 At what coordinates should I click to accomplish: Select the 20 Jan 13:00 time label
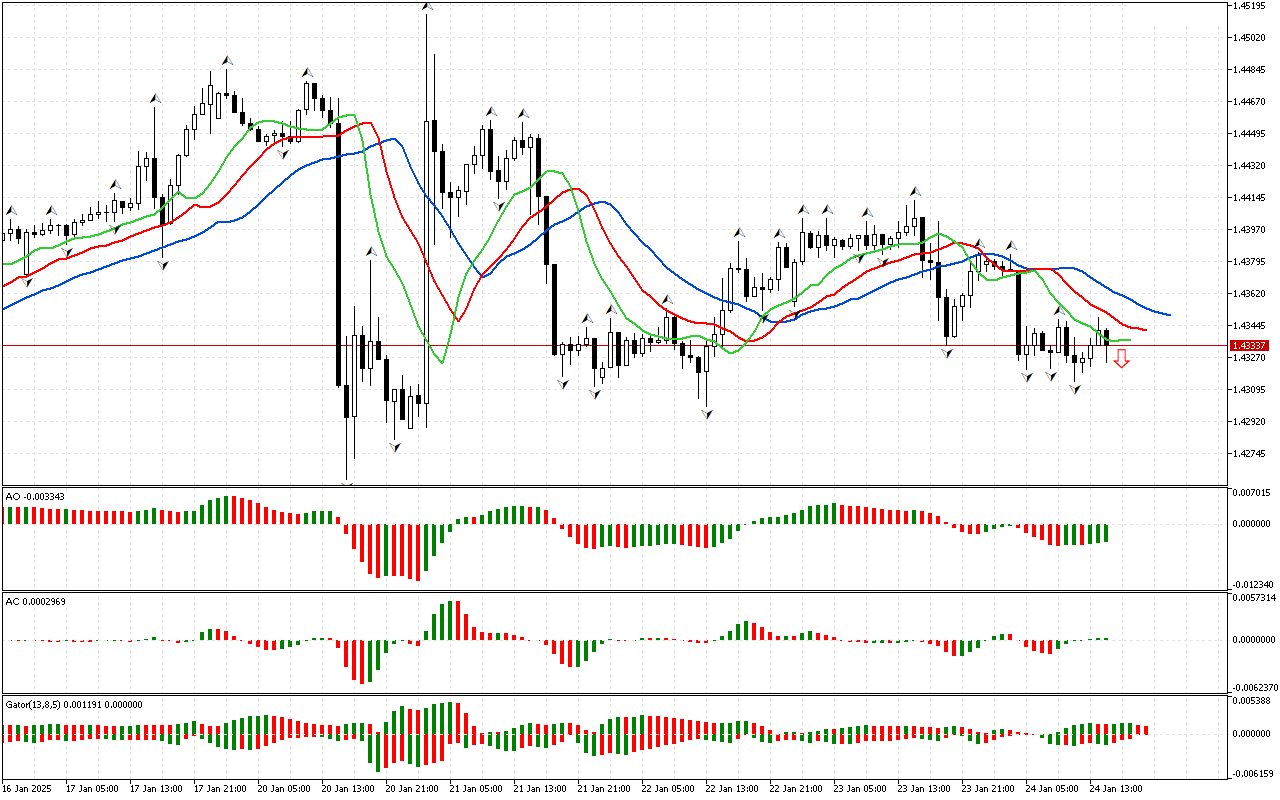[x=349, y=788]
